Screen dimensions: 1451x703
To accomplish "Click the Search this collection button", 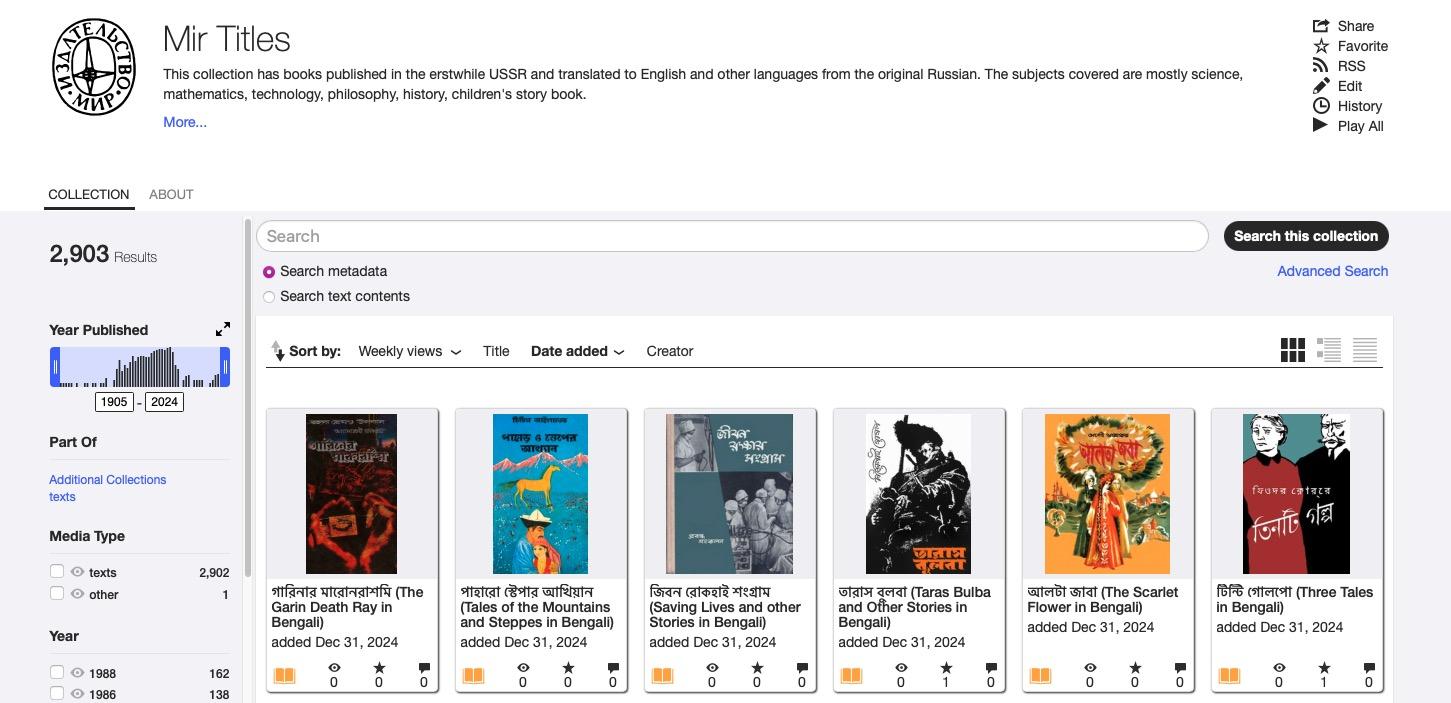I will pyautogui.click(x=1306, y=236).
